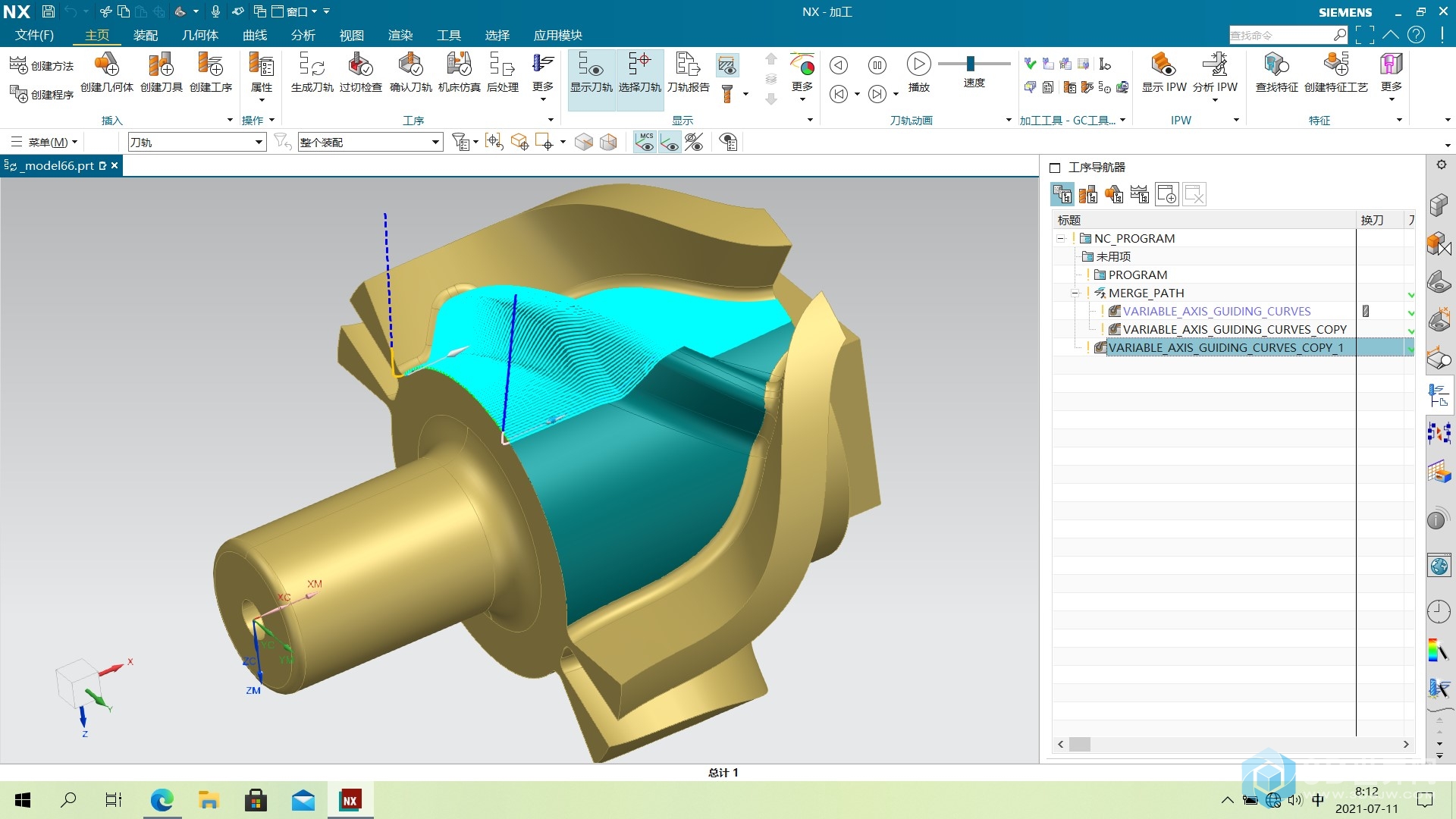Click the 创建方法 (Create Method) icon
This screenshot has height=819, width=1456.
pyautogui.click(x=19, y=66)
